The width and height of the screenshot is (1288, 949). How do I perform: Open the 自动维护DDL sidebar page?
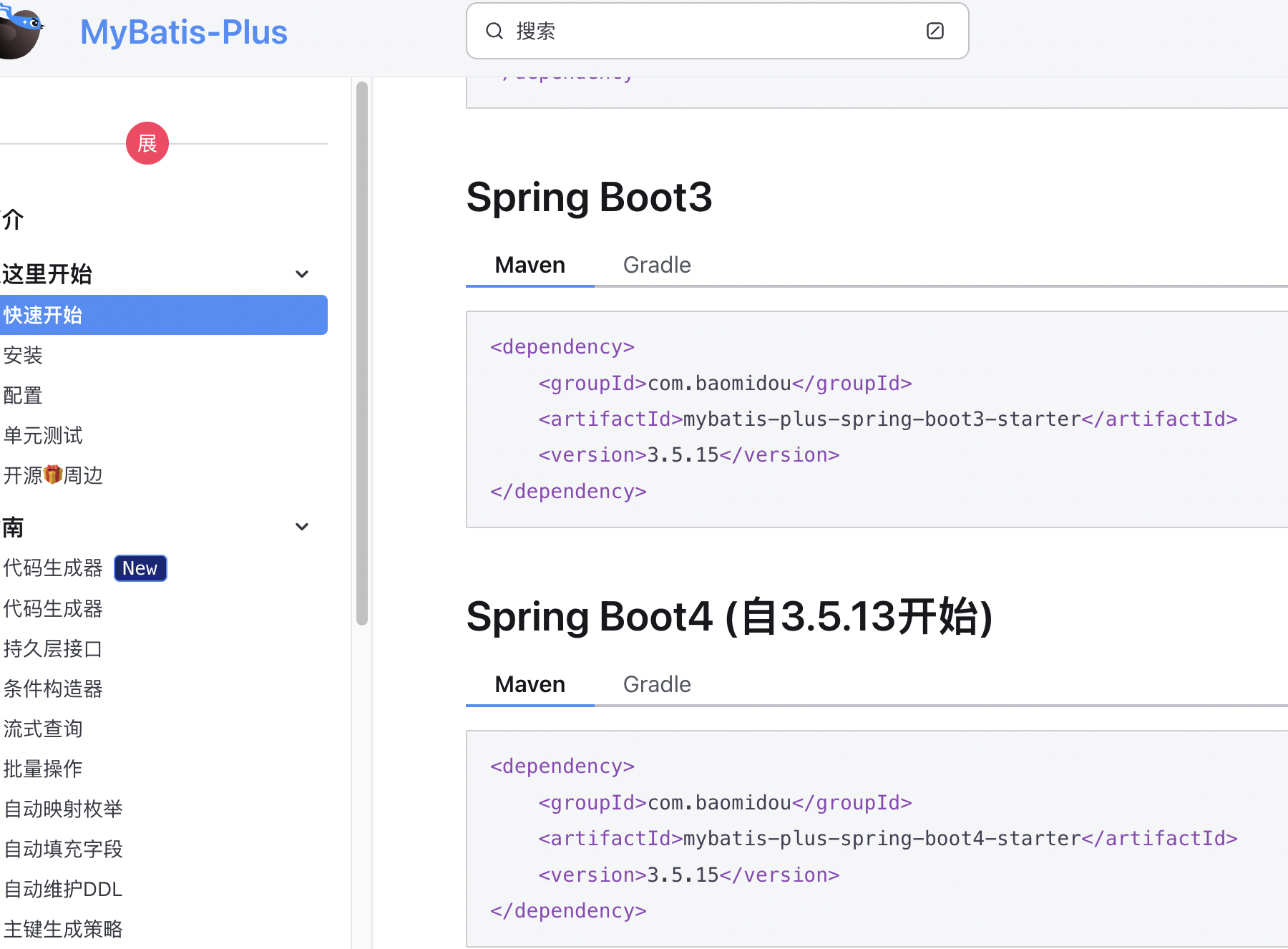[63, 889]
